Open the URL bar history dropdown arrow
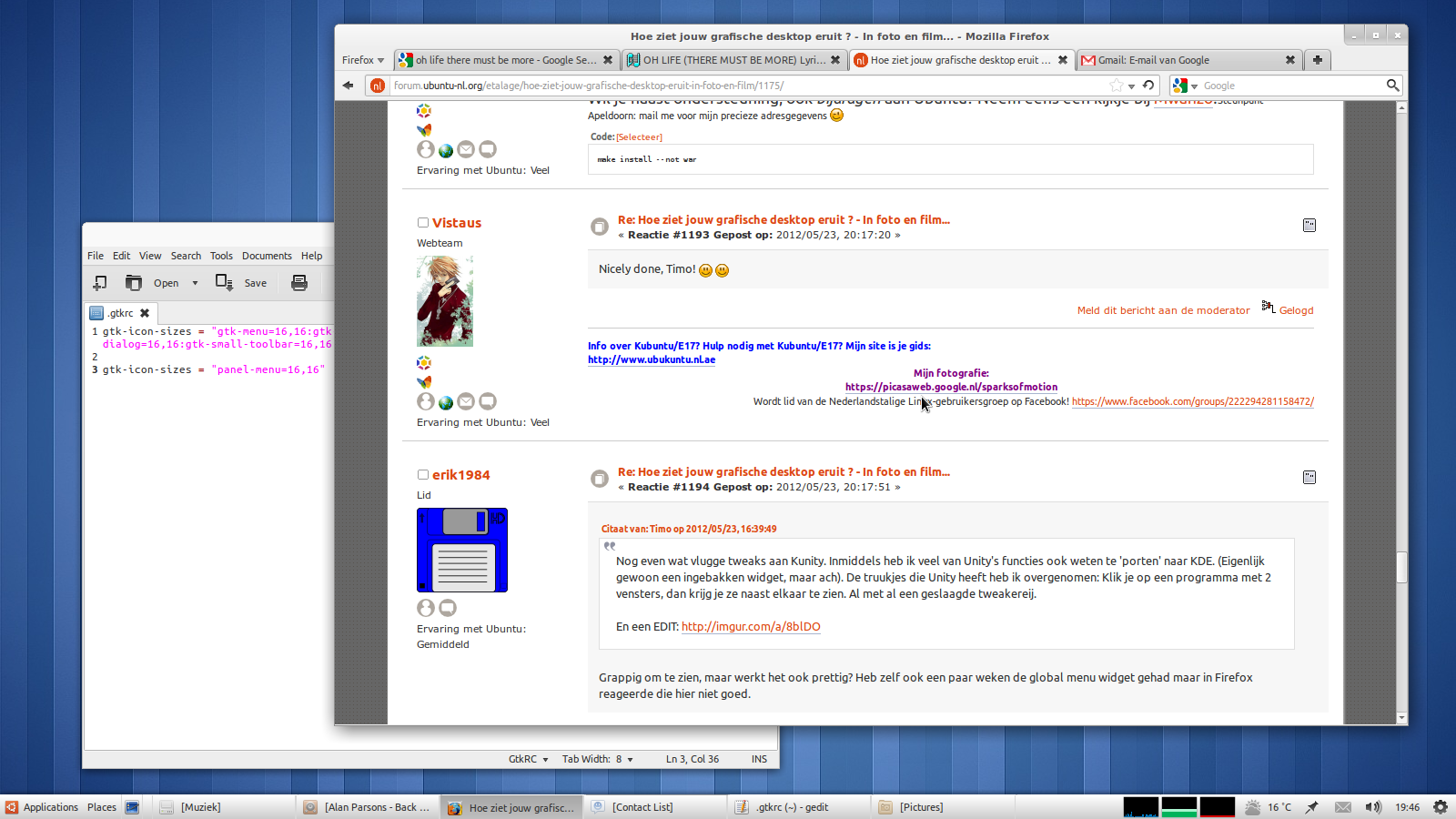1456x819 pixels. tap(1131, 86)
